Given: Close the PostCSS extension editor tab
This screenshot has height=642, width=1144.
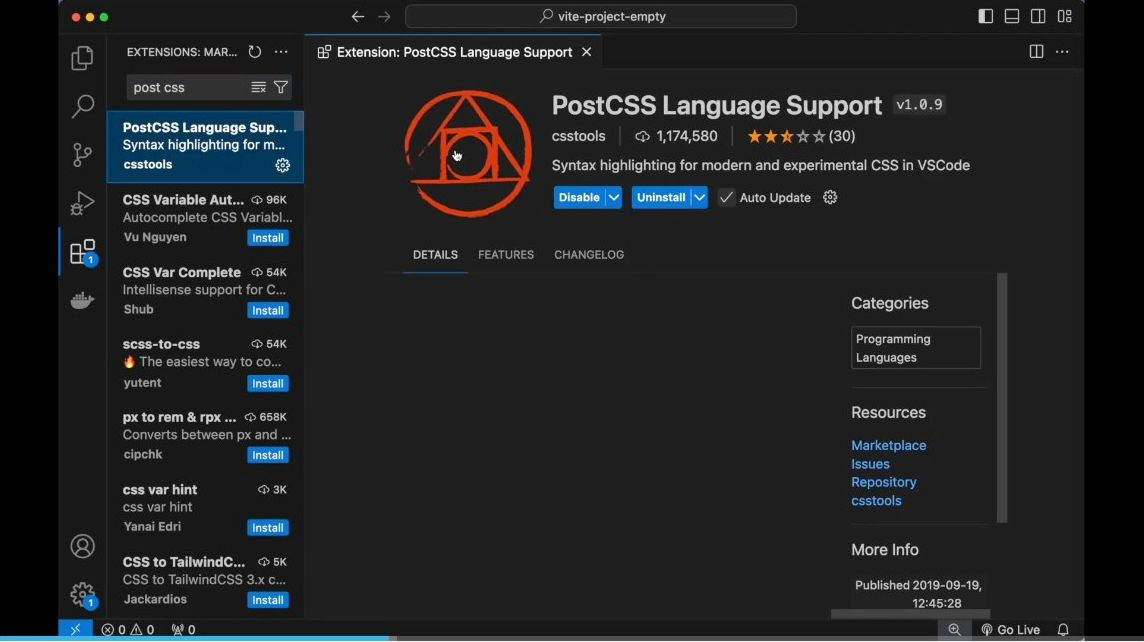Looking at the screenshot, I should click(587, 53).
